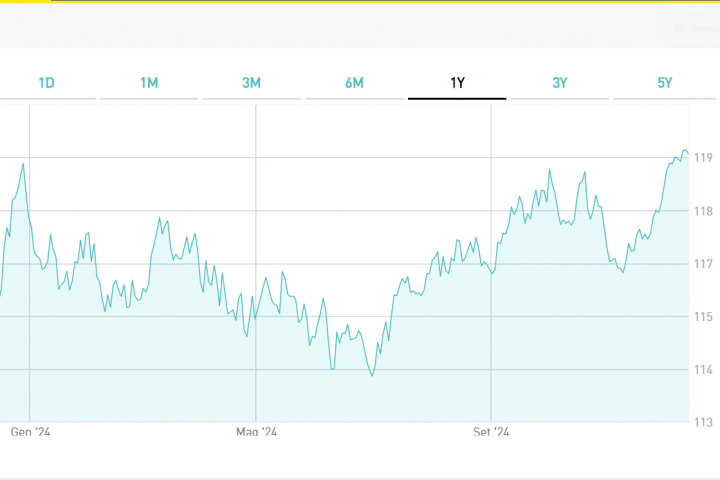Click the 119 price axis label

(x=703, y=158)
